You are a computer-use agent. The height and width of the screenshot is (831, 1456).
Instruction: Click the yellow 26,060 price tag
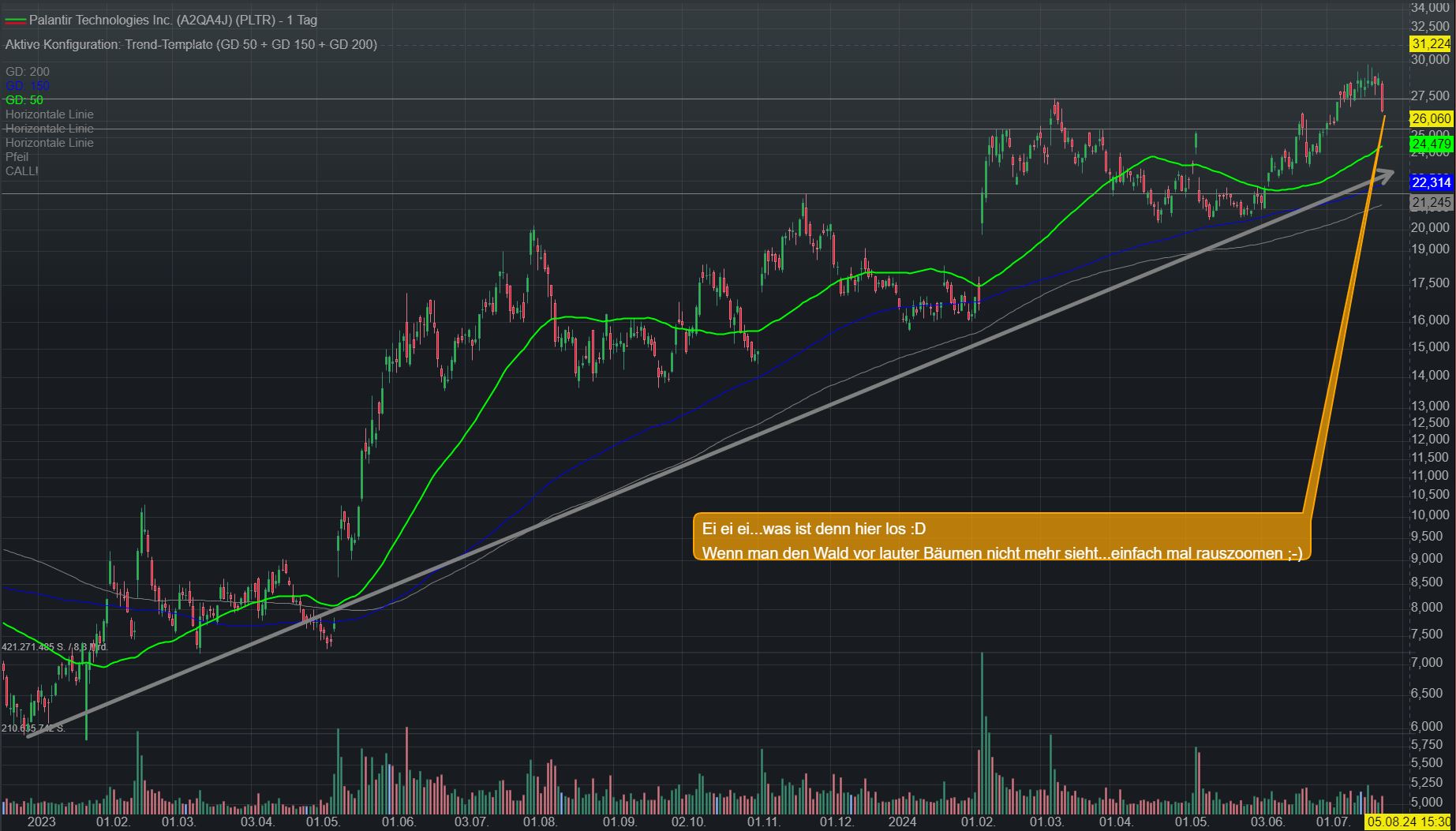(1431, 118)
